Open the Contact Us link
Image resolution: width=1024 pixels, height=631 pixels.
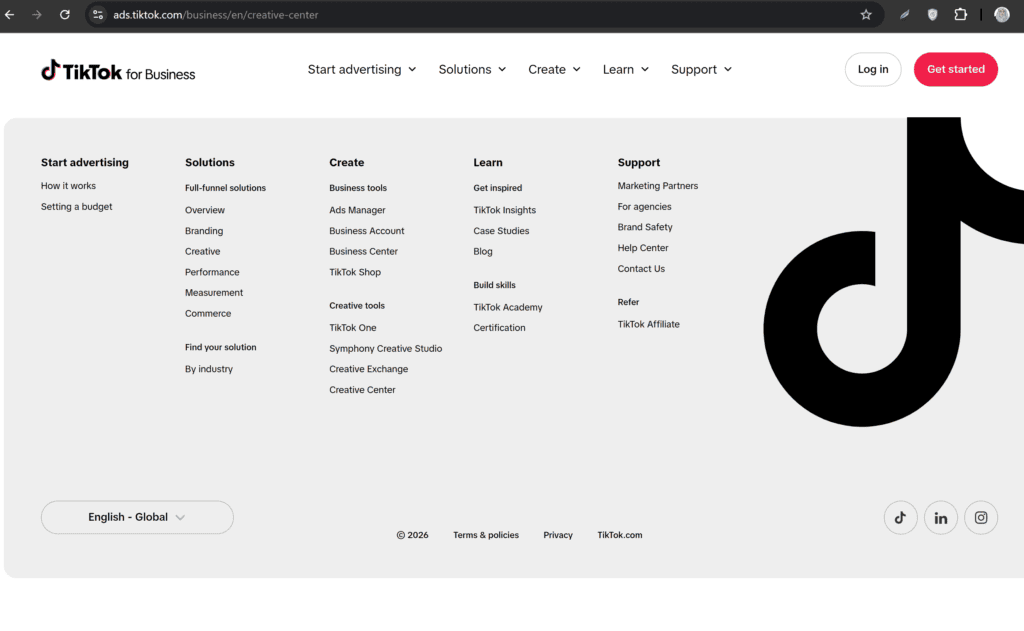tap(641, 269)
